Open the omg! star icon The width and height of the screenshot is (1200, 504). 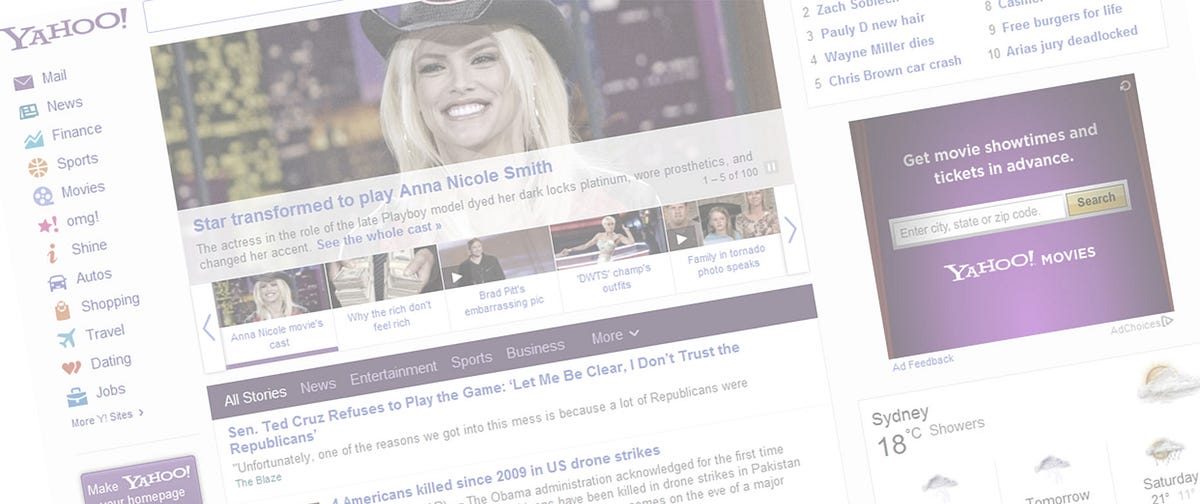click(48, 224)
